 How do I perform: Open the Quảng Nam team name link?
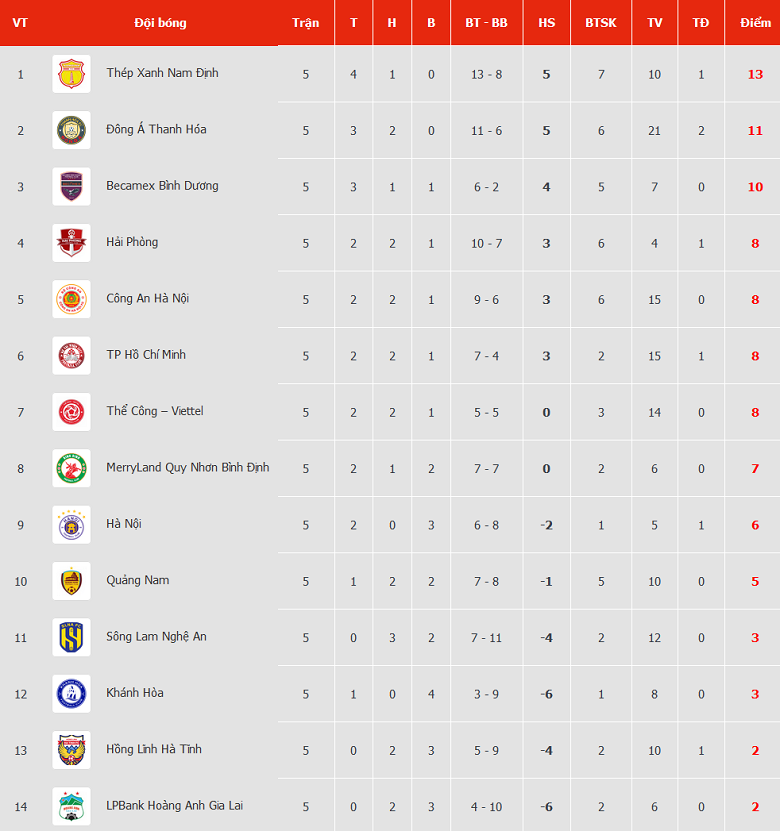tap(138, 580)
